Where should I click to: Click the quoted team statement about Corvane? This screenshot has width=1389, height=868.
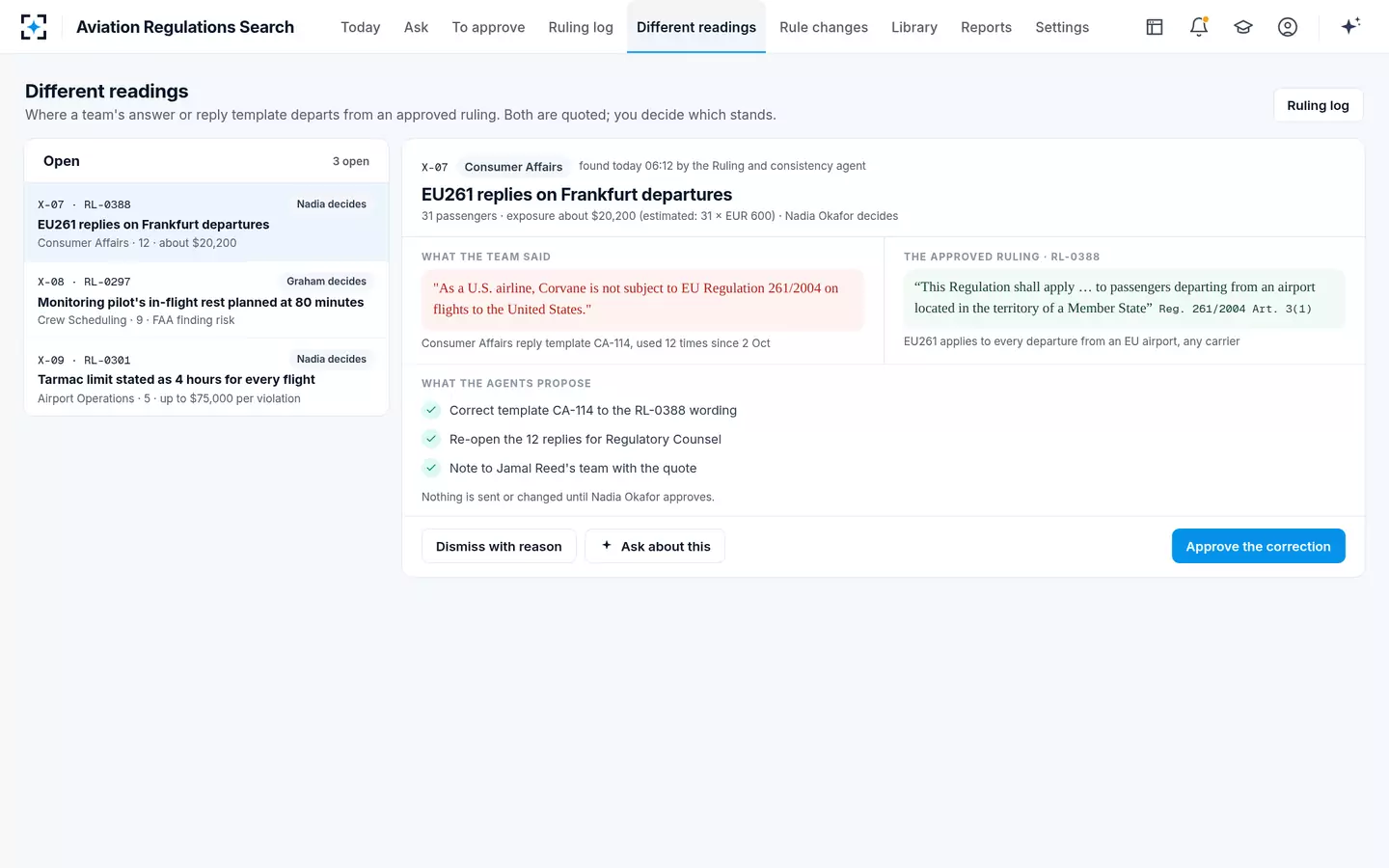642,299
